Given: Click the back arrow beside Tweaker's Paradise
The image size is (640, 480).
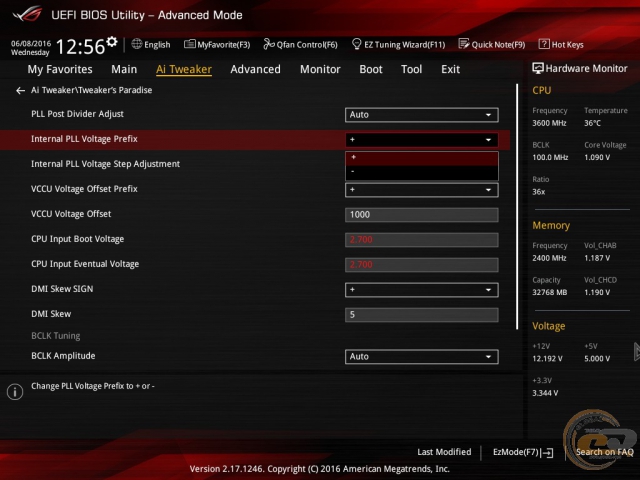Looking at the screenshot, I should click(x=20, y=91).
